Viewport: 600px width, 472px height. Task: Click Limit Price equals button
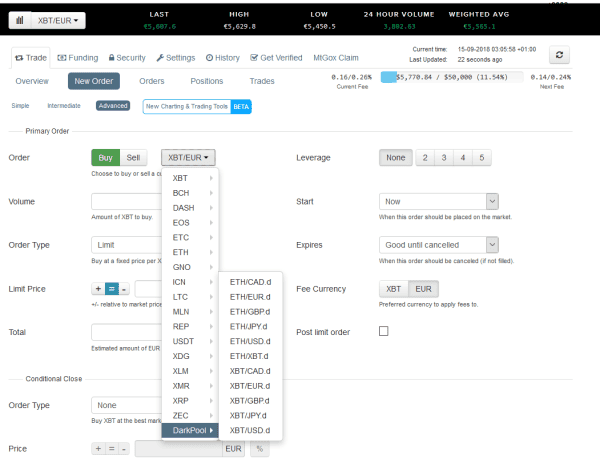[111, 289]
